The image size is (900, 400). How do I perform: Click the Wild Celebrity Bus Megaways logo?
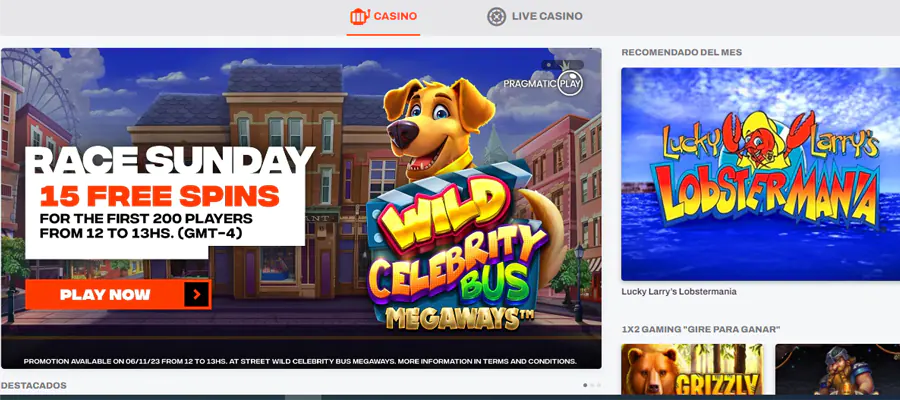(x=456, y=254)
